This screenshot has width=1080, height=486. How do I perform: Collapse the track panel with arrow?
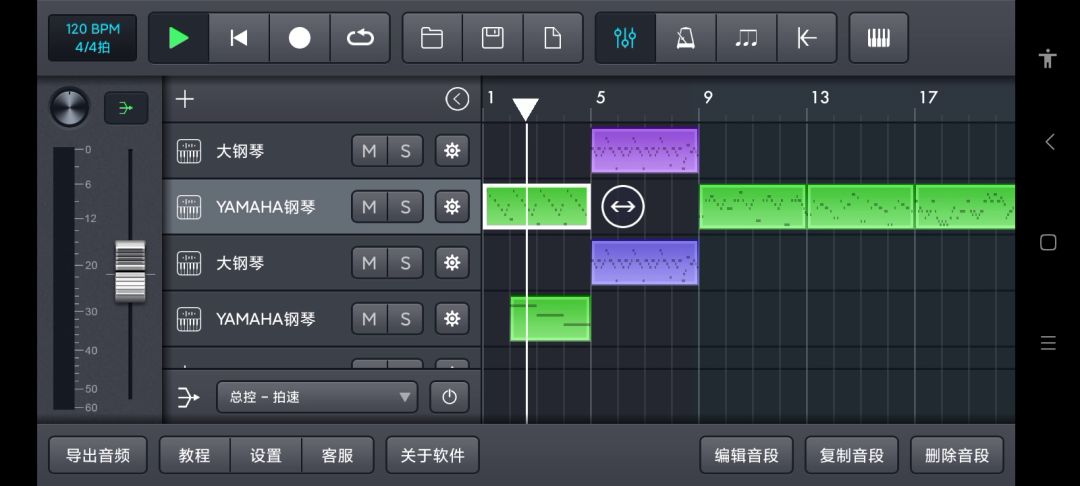click(457, 99)
